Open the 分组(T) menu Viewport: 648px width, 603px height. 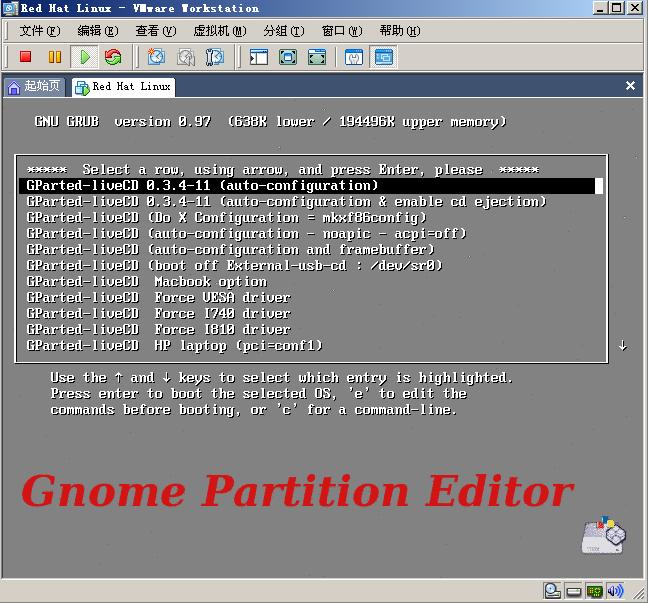click(284, 31)
